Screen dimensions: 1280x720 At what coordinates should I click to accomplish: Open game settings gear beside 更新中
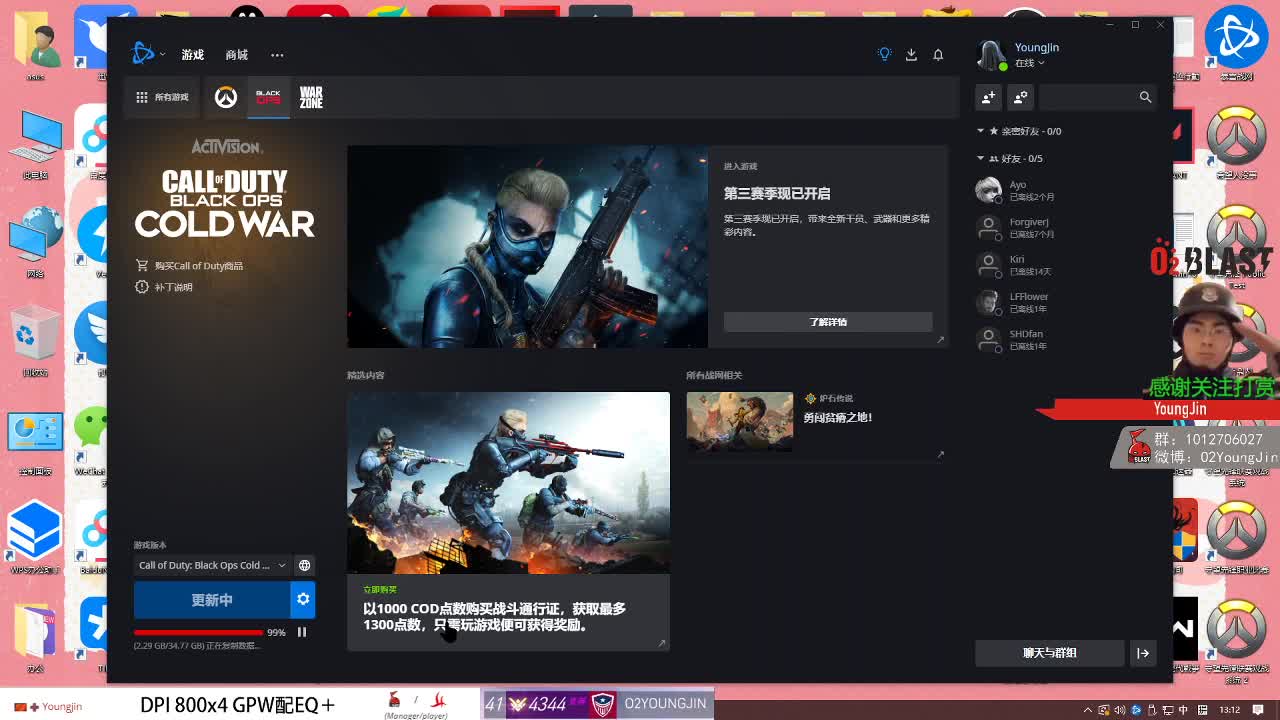click(x=303, y=600)
